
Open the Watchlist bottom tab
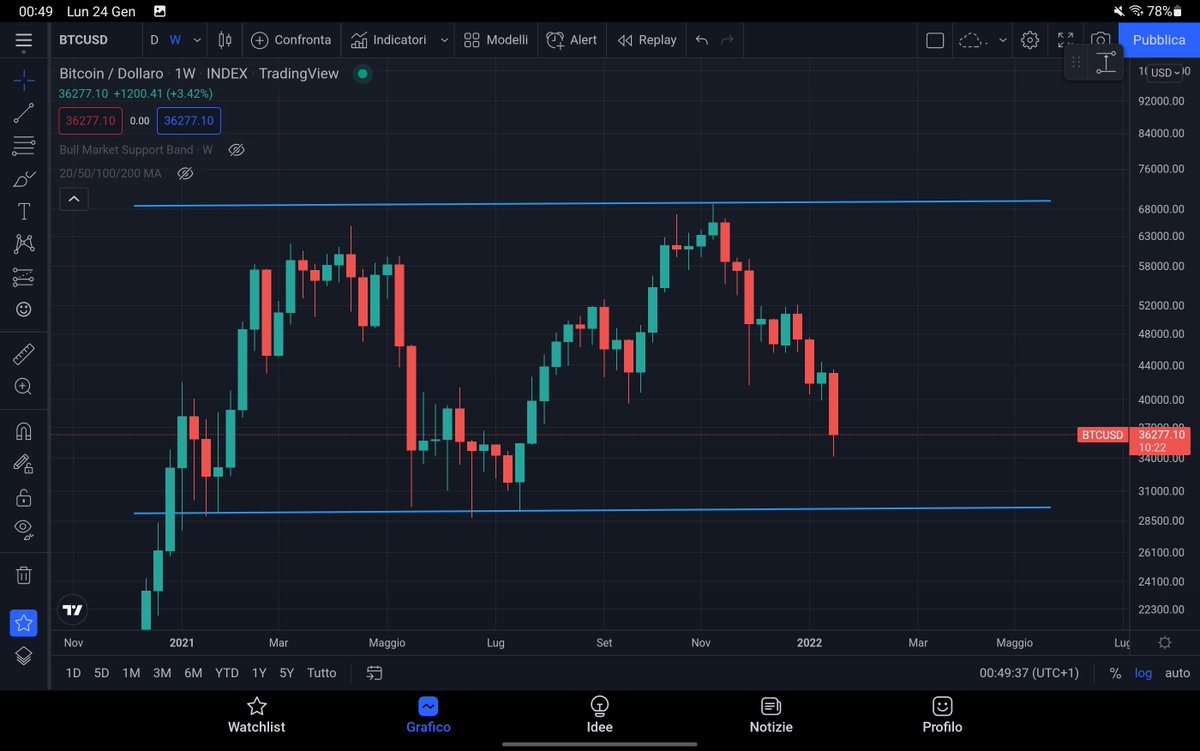point(257,715)
